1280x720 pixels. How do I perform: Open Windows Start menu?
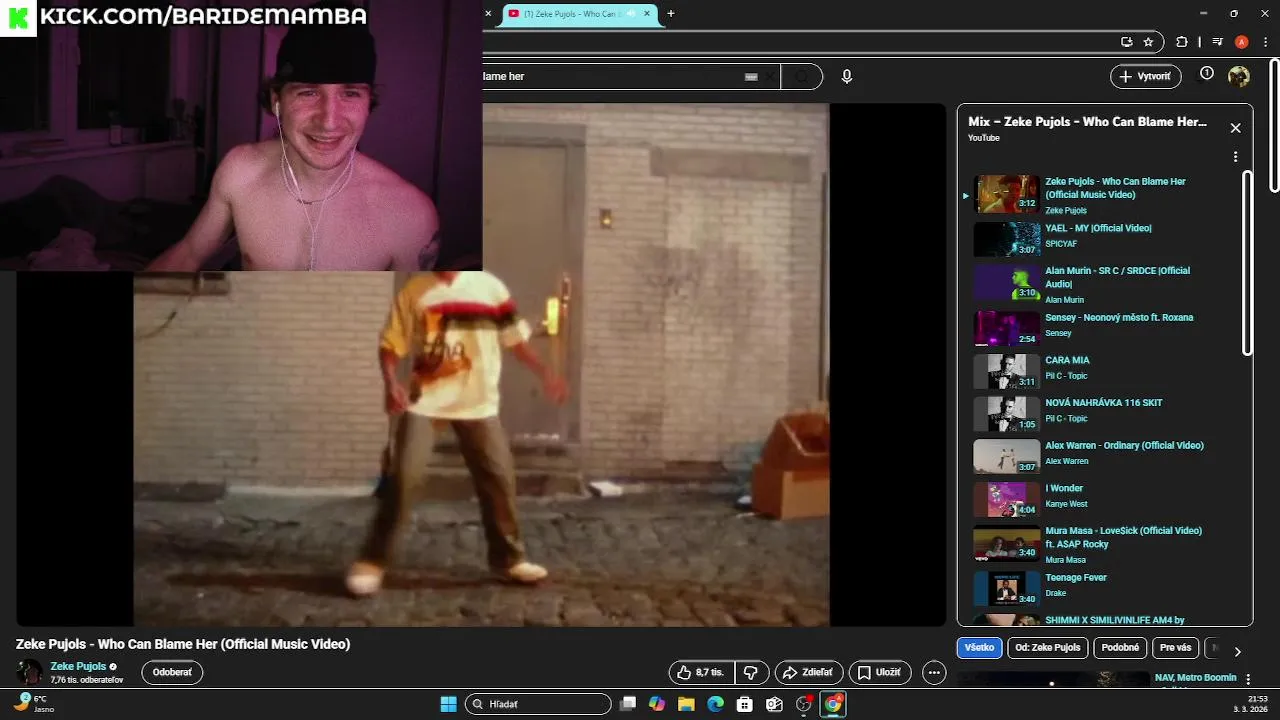[x=448, y=704]
